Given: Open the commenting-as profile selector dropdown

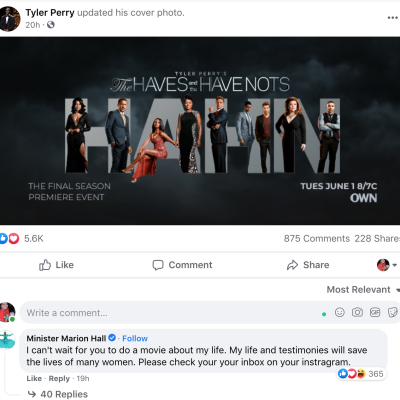Looking at the screenshot, I should [387, 265].
